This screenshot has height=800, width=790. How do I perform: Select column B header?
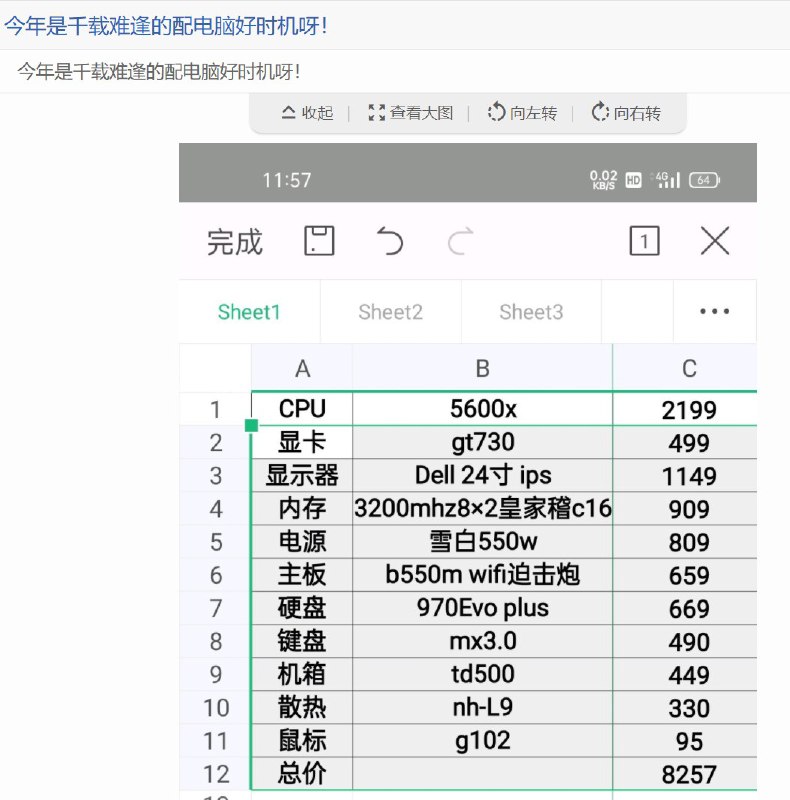click(x=482, y=368)
